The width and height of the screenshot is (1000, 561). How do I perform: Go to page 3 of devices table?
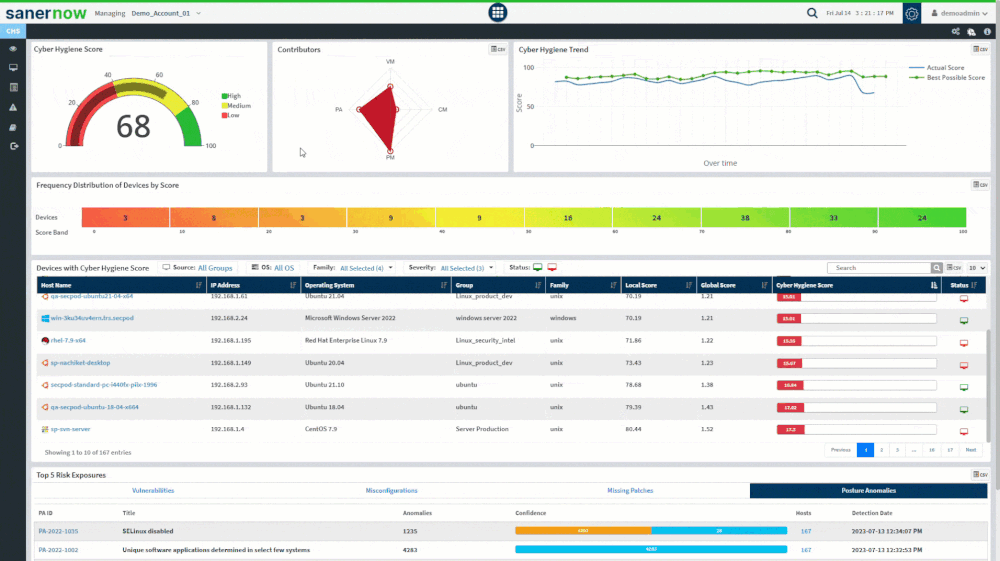(x=897, y=450)
